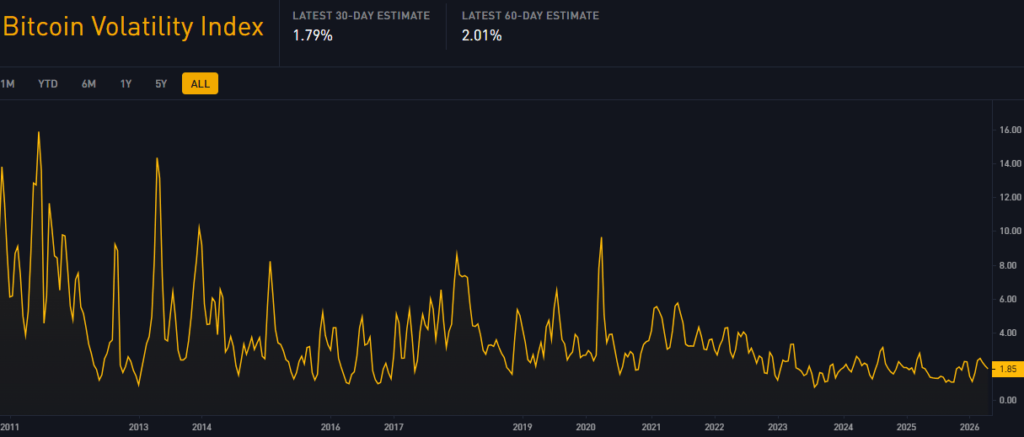Switch chart to YTD range

point(48,84)
